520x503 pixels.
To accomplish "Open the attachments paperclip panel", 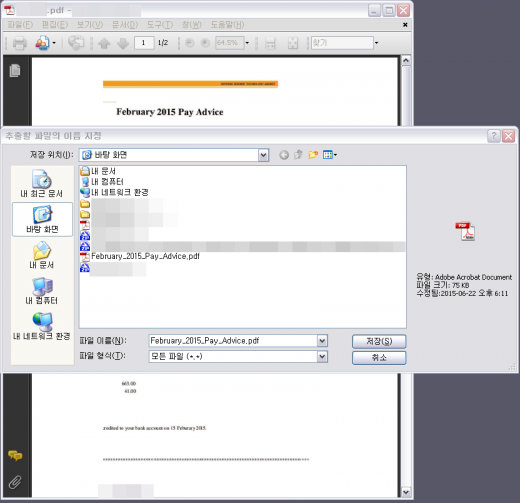I will click(15, 482).
